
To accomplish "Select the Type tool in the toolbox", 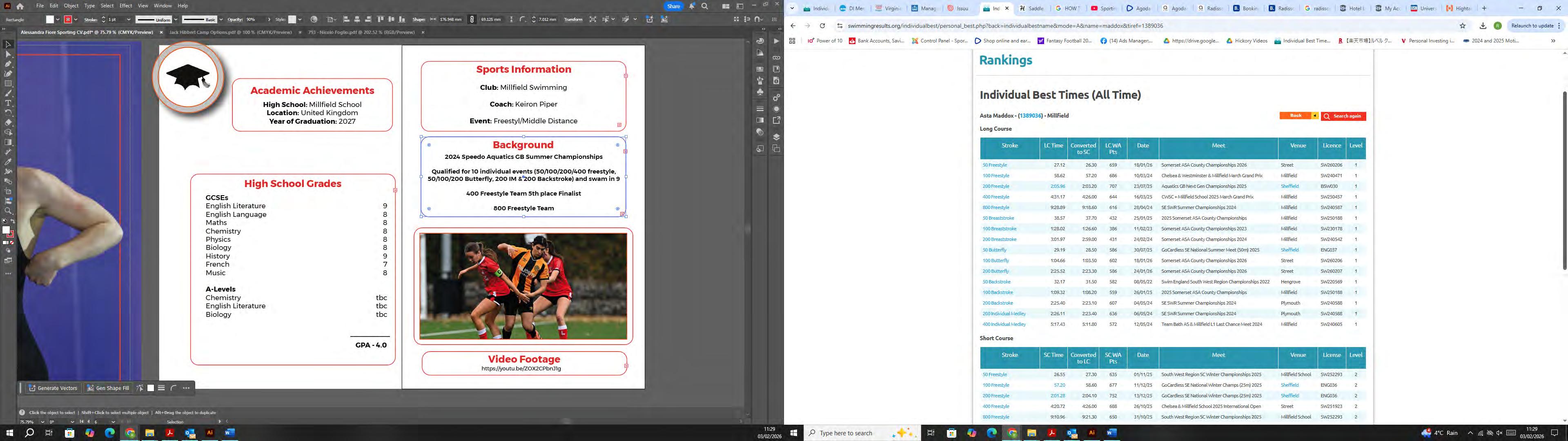I will coord(8,103).
